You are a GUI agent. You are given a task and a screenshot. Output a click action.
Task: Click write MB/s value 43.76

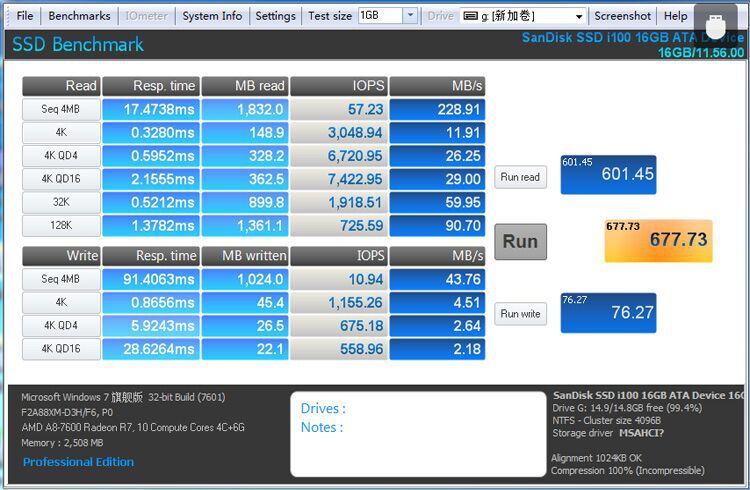tap(437, 279)
